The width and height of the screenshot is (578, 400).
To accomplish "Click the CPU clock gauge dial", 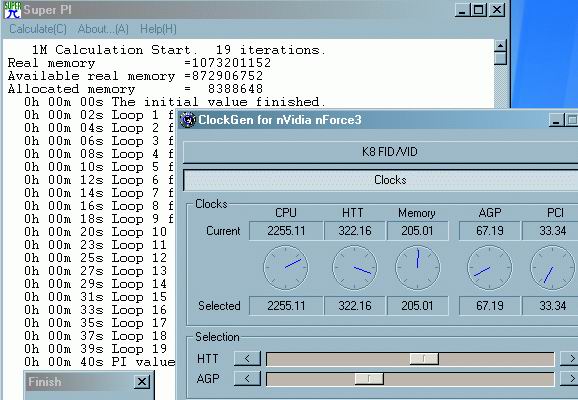I will (286, 268).
